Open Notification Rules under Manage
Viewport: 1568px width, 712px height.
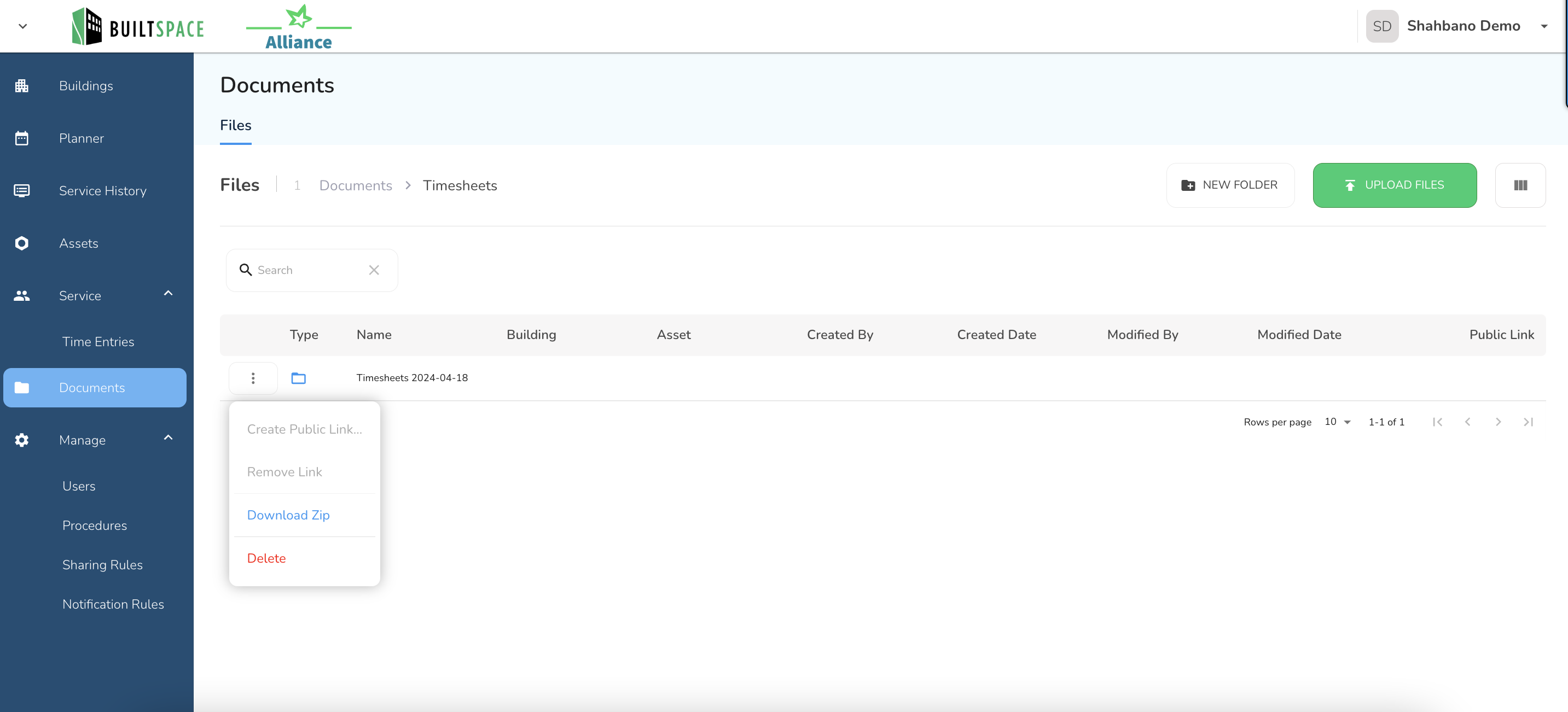pos(113,604)
